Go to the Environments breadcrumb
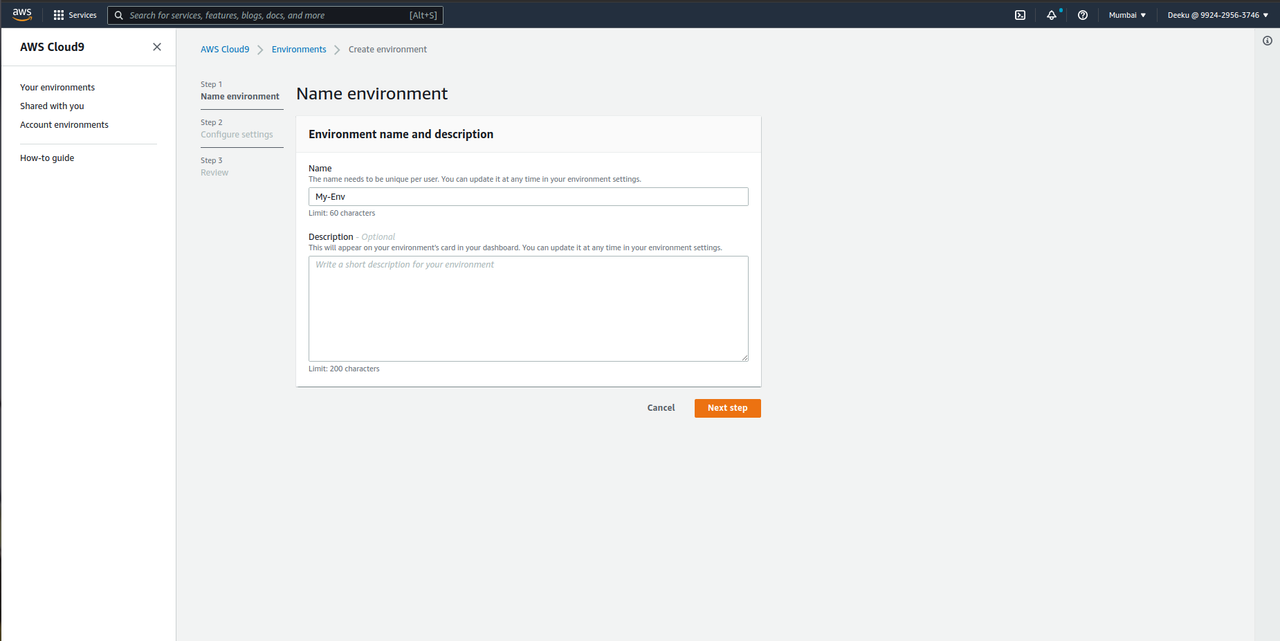 coord(299,49)
